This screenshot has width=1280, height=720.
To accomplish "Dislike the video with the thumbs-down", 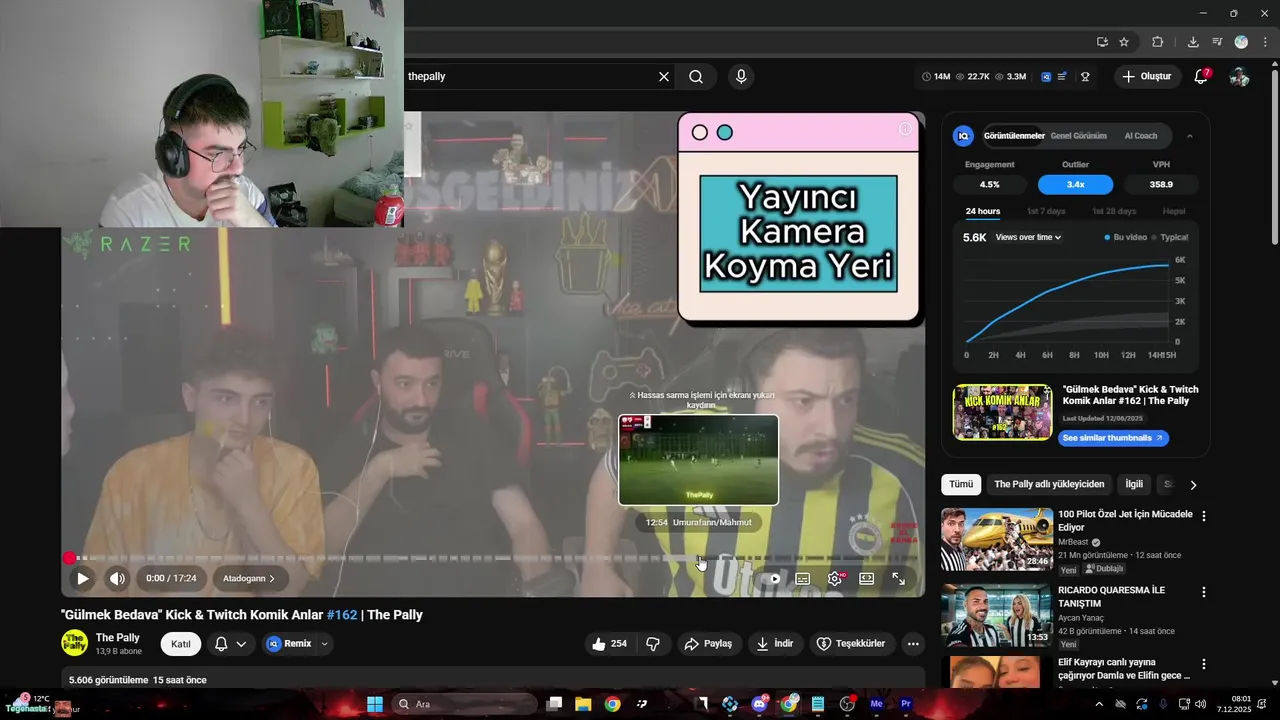I will pos(653,644).
